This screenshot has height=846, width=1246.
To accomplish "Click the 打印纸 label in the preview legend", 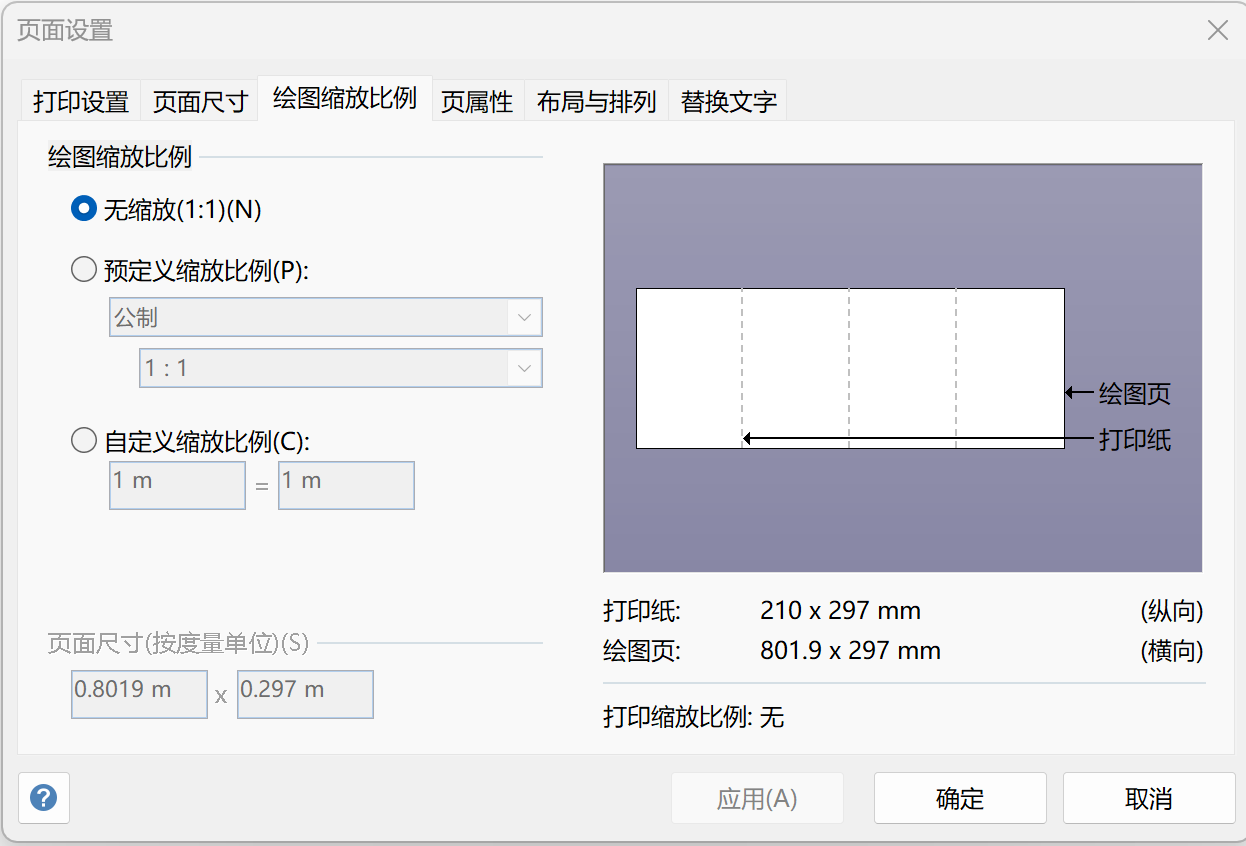I will pyautogui.click(x=1135, y=439).
